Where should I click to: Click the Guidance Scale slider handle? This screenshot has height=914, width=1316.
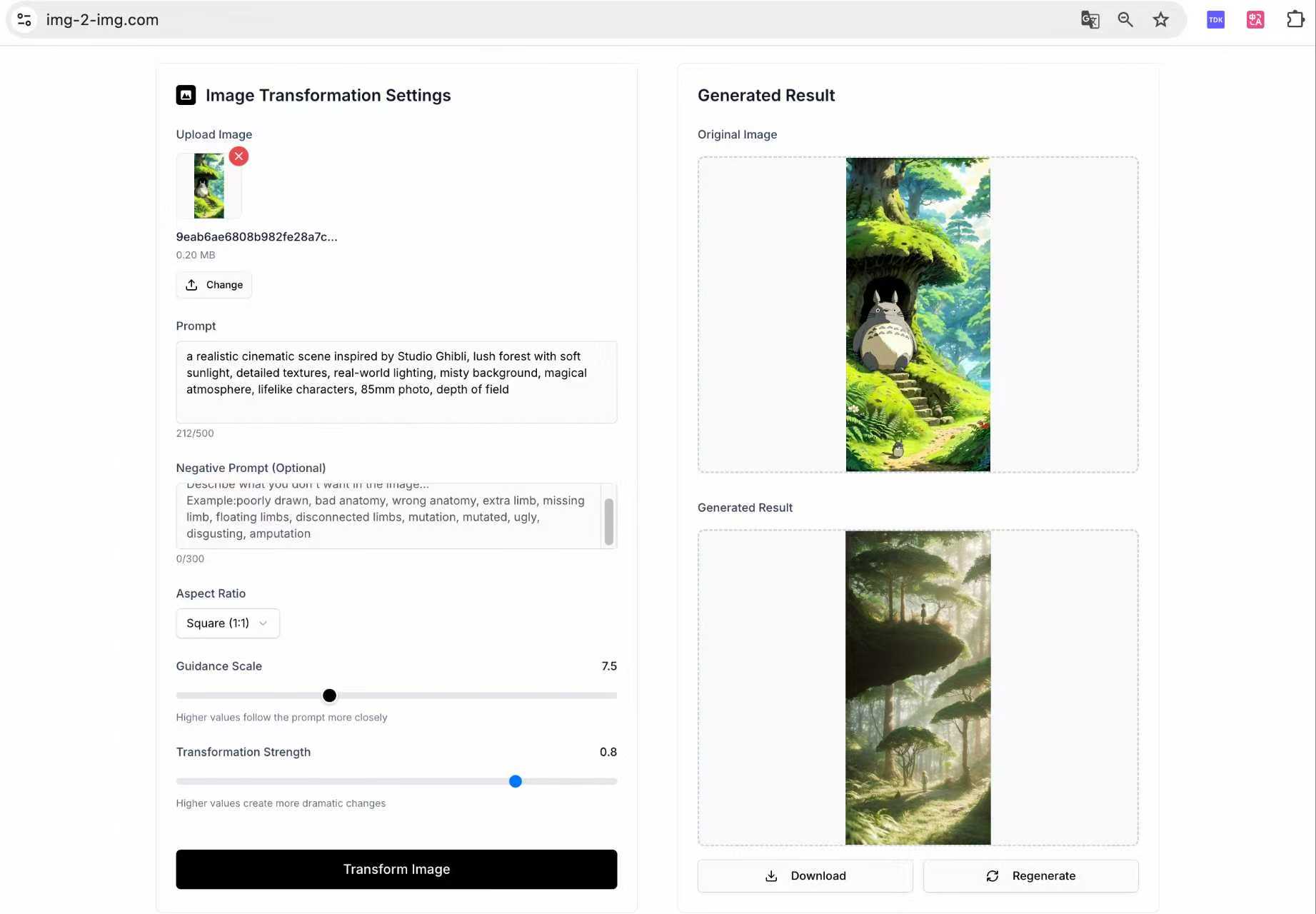[329, 695]
